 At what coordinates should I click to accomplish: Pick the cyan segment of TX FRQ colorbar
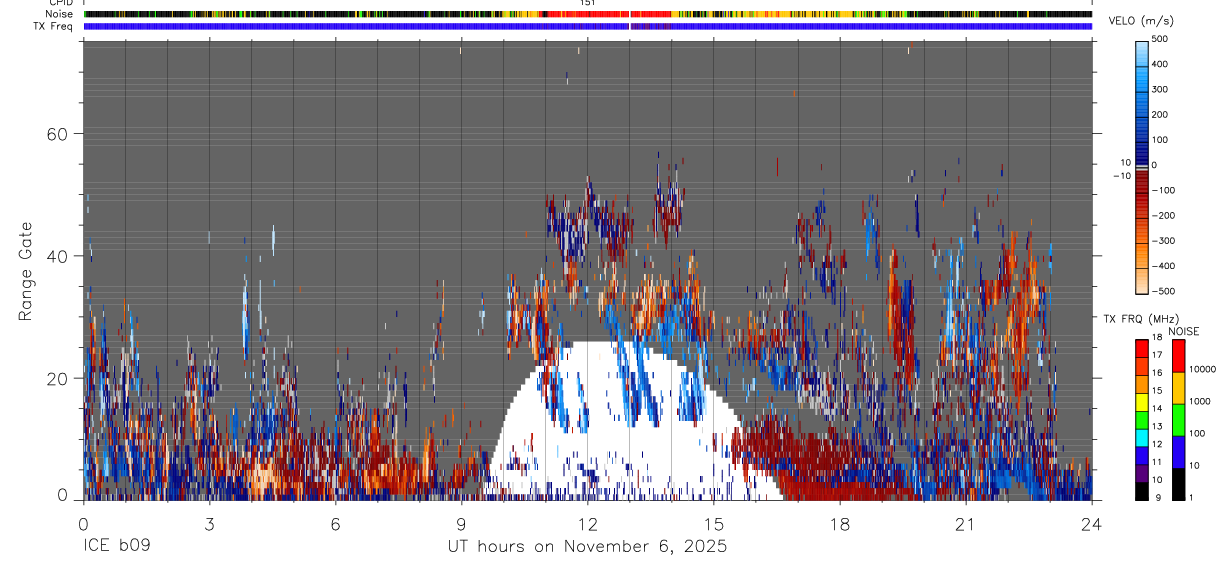tap(1142, 438)
